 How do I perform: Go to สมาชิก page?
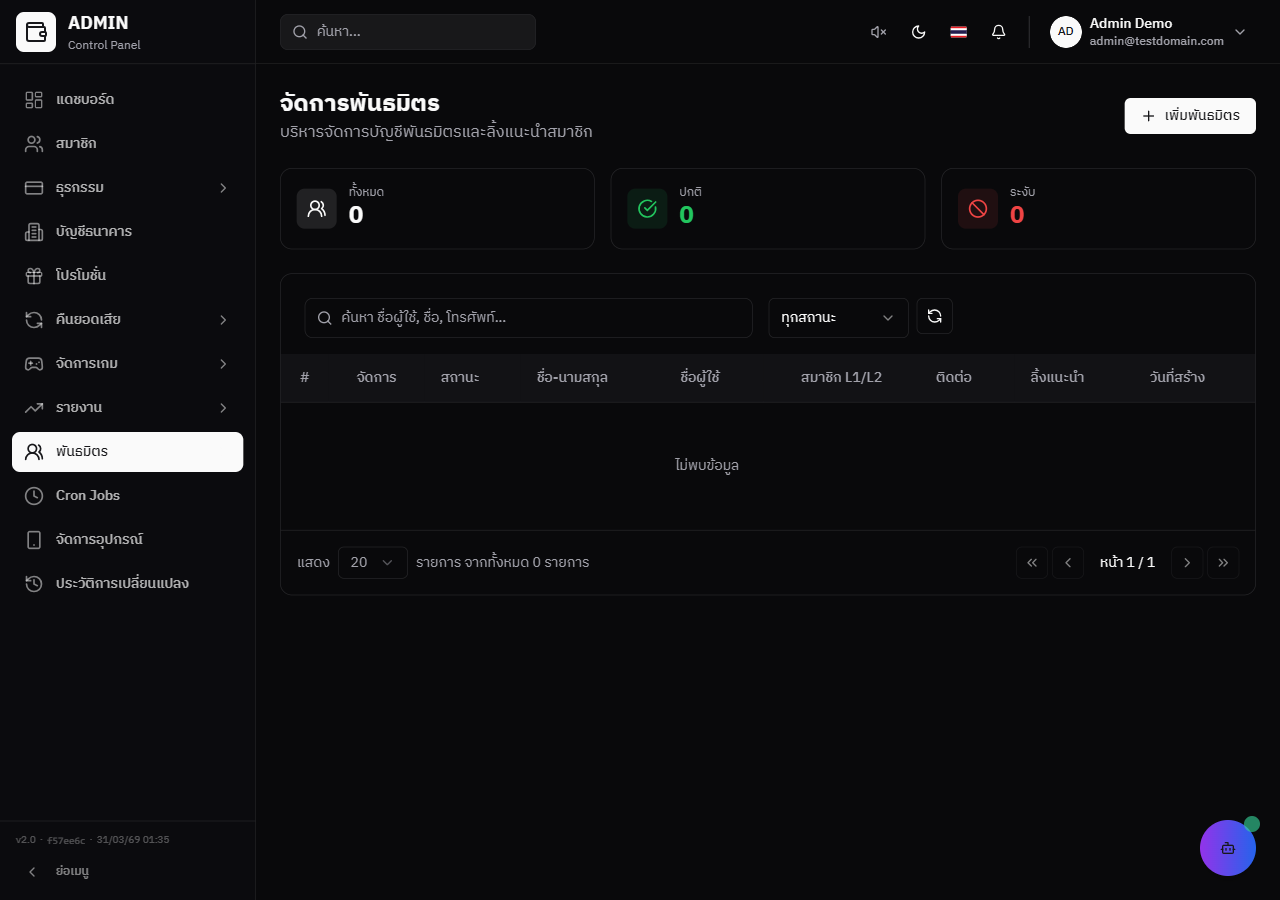tap(127, 144)
